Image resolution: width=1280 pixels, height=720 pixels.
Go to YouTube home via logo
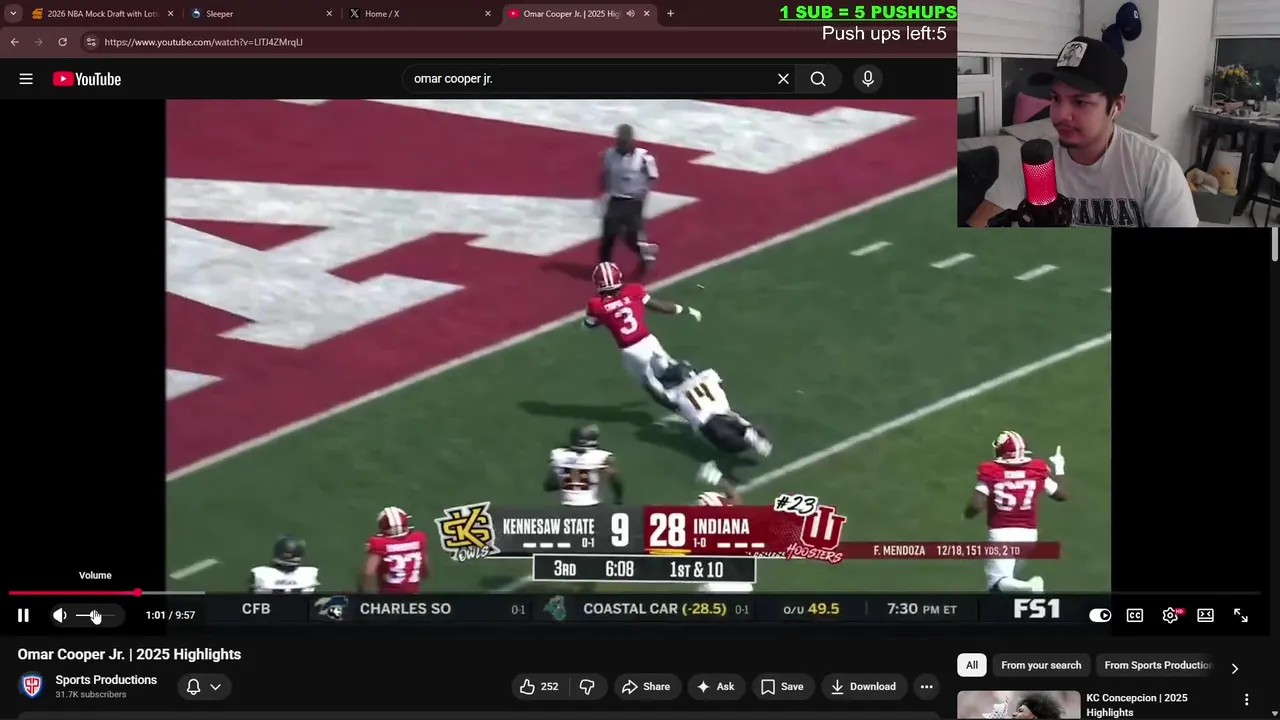[87, 79]
